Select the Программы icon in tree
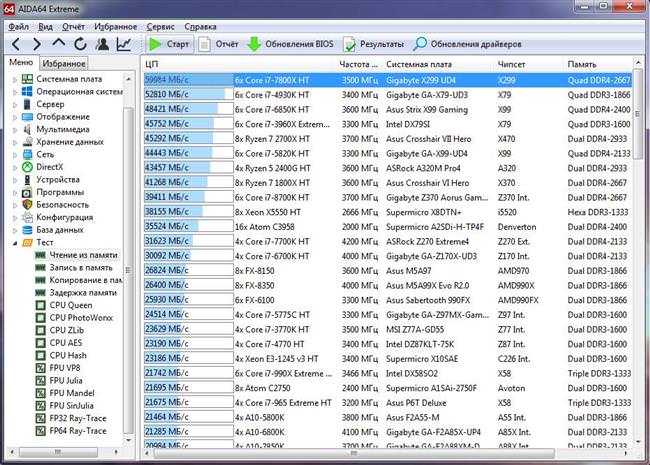The image size is (650, 465). pos(27,192)
